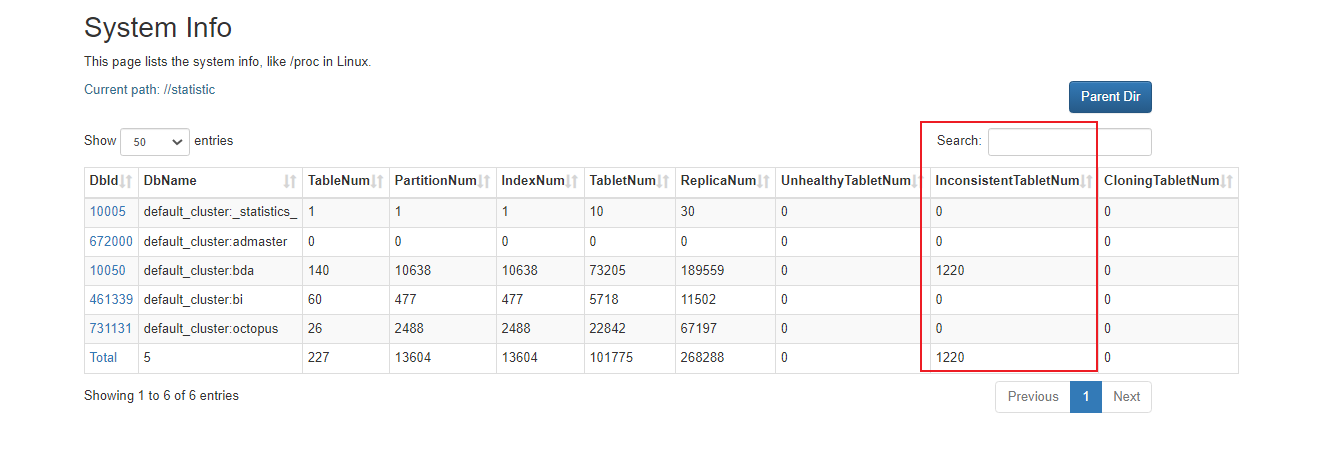Click the Parent Dir button
This screenshot has width=1332, height=461.
pos(1110,97)
